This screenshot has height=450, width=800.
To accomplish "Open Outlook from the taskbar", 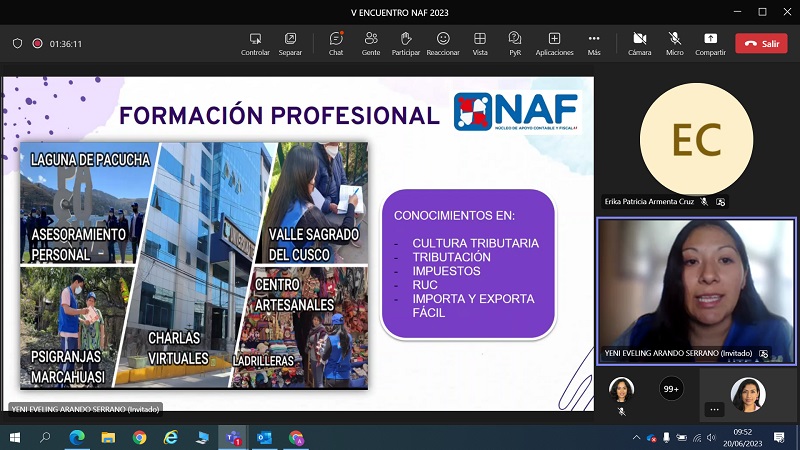I will tap(264, 438).
